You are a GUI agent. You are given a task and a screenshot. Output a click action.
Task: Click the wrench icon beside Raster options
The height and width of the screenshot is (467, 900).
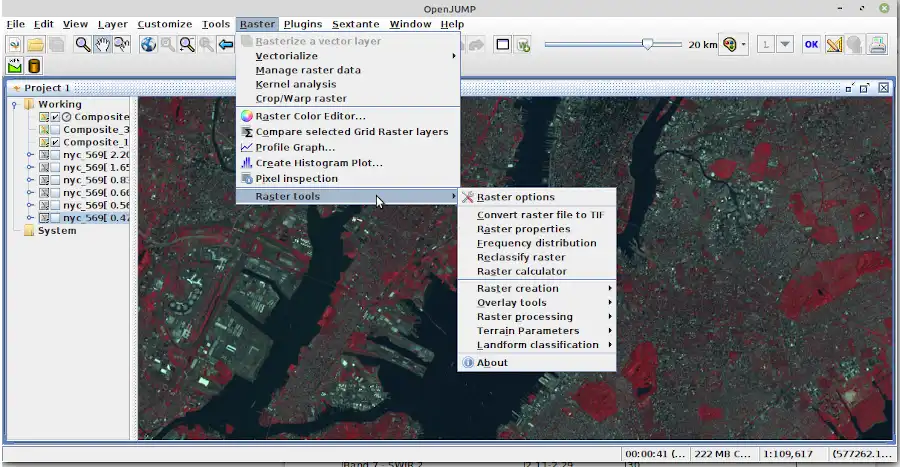pyautogui.click(x=468, y=197)
